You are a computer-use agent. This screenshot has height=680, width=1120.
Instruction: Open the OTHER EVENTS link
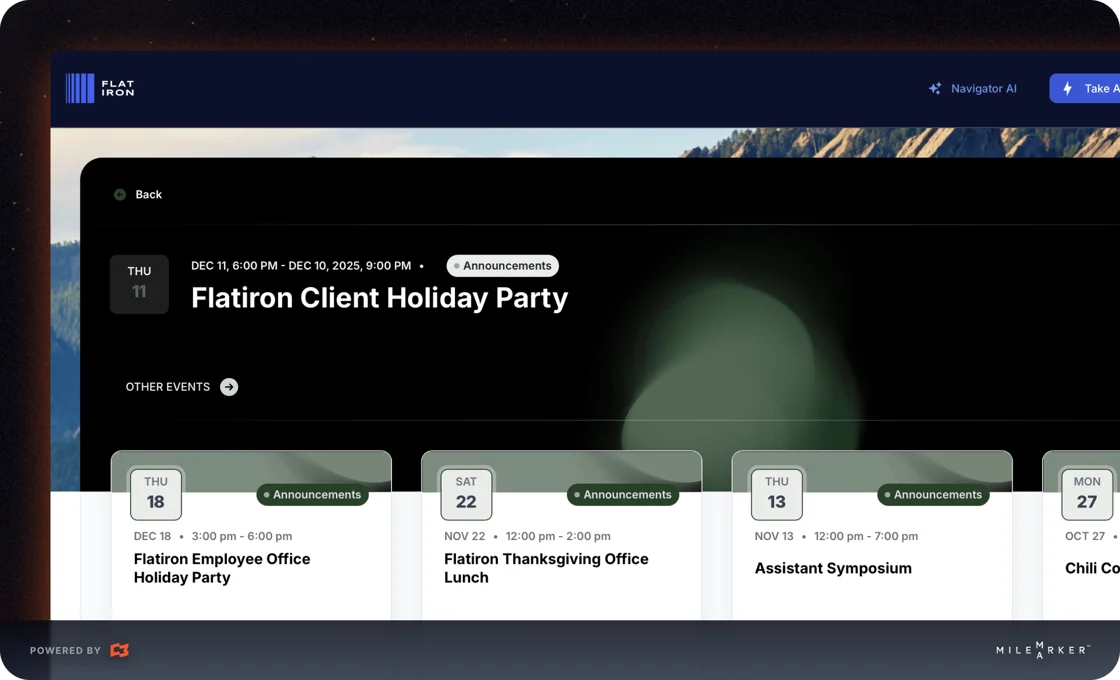point(168,387)
